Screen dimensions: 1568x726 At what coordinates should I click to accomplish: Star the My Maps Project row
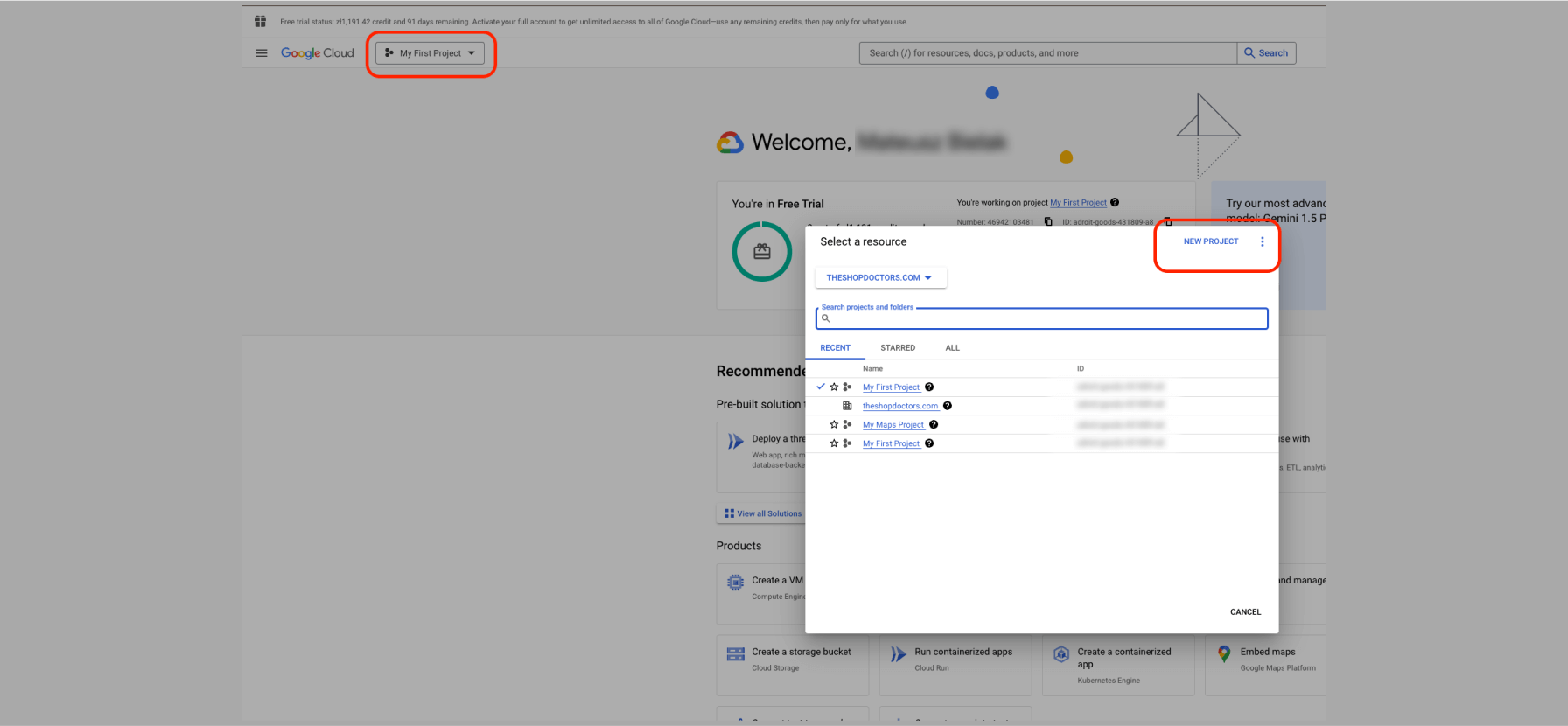click(x=834, y=425)
